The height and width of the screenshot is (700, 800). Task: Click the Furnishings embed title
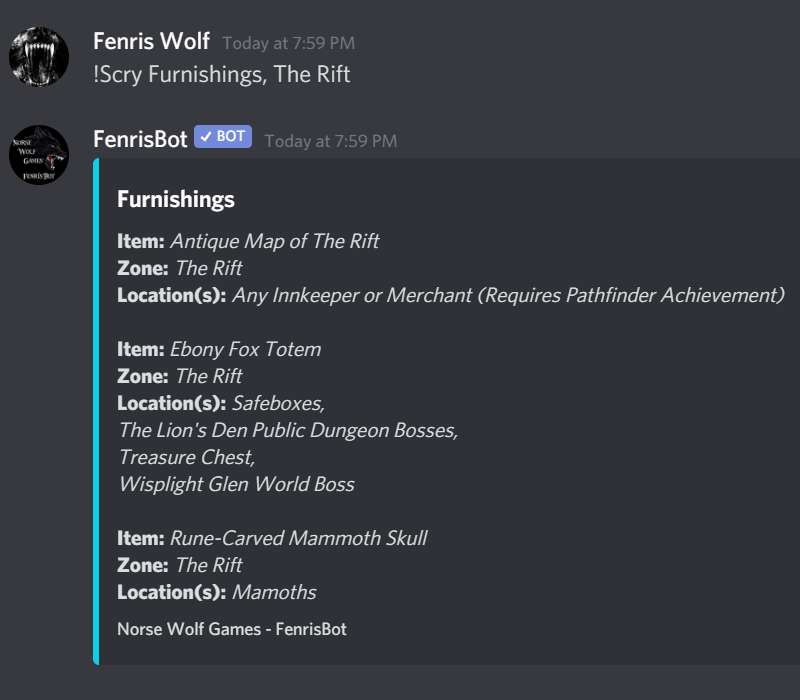(176, 199)
